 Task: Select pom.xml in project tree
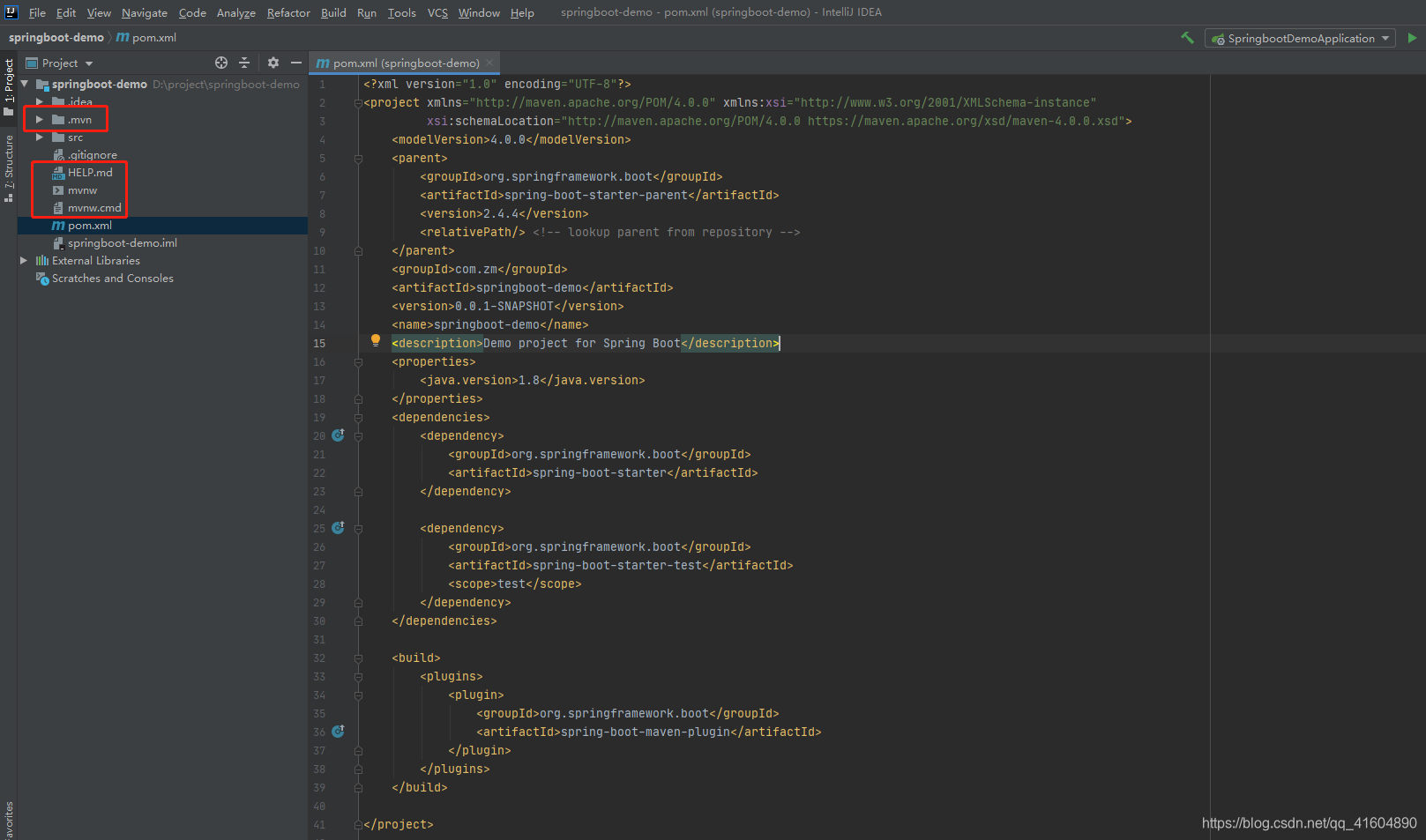tap(89, 225)
